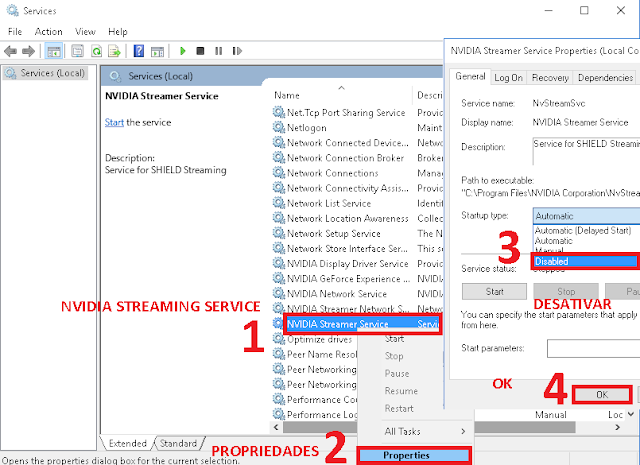This screenshot has height=465, width=640.
Task: Click the Description column header
Action: point(429,95)
